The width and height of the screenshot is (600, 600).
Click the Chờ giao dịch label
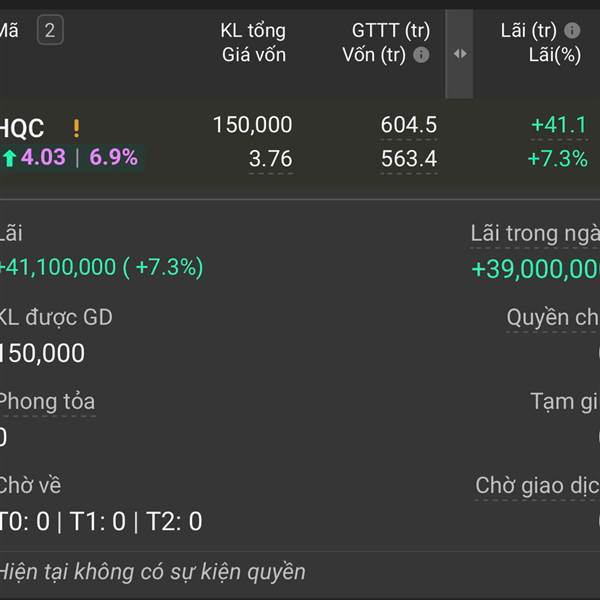(536, 486)
